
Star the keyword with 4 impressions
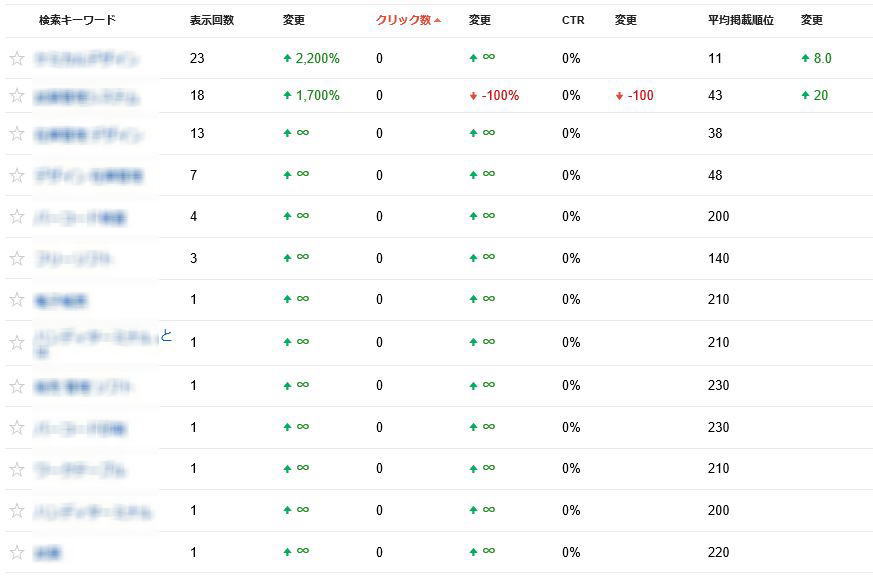[17, 217]
